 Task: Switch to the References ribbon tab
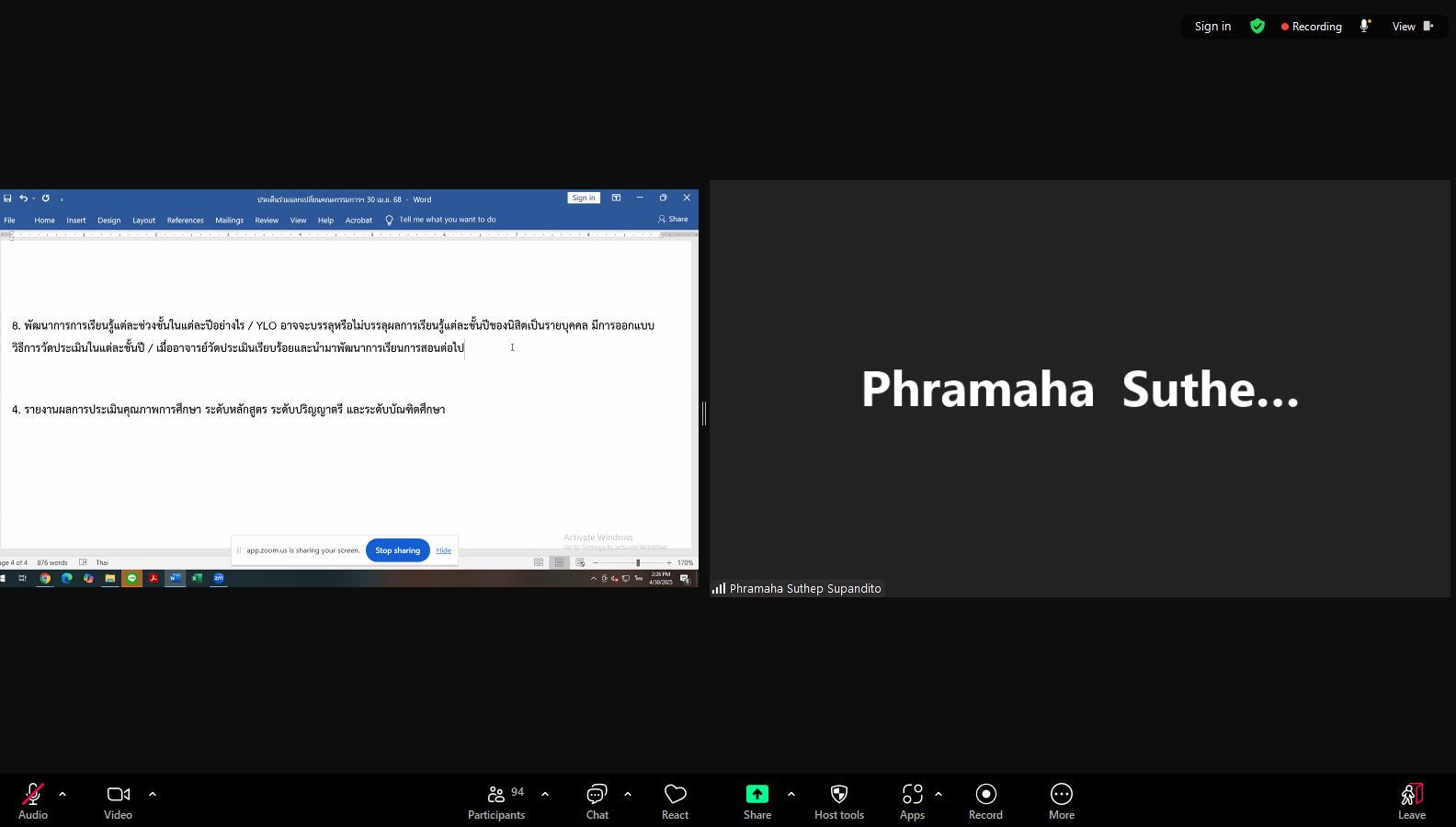(x=186, y=221)
